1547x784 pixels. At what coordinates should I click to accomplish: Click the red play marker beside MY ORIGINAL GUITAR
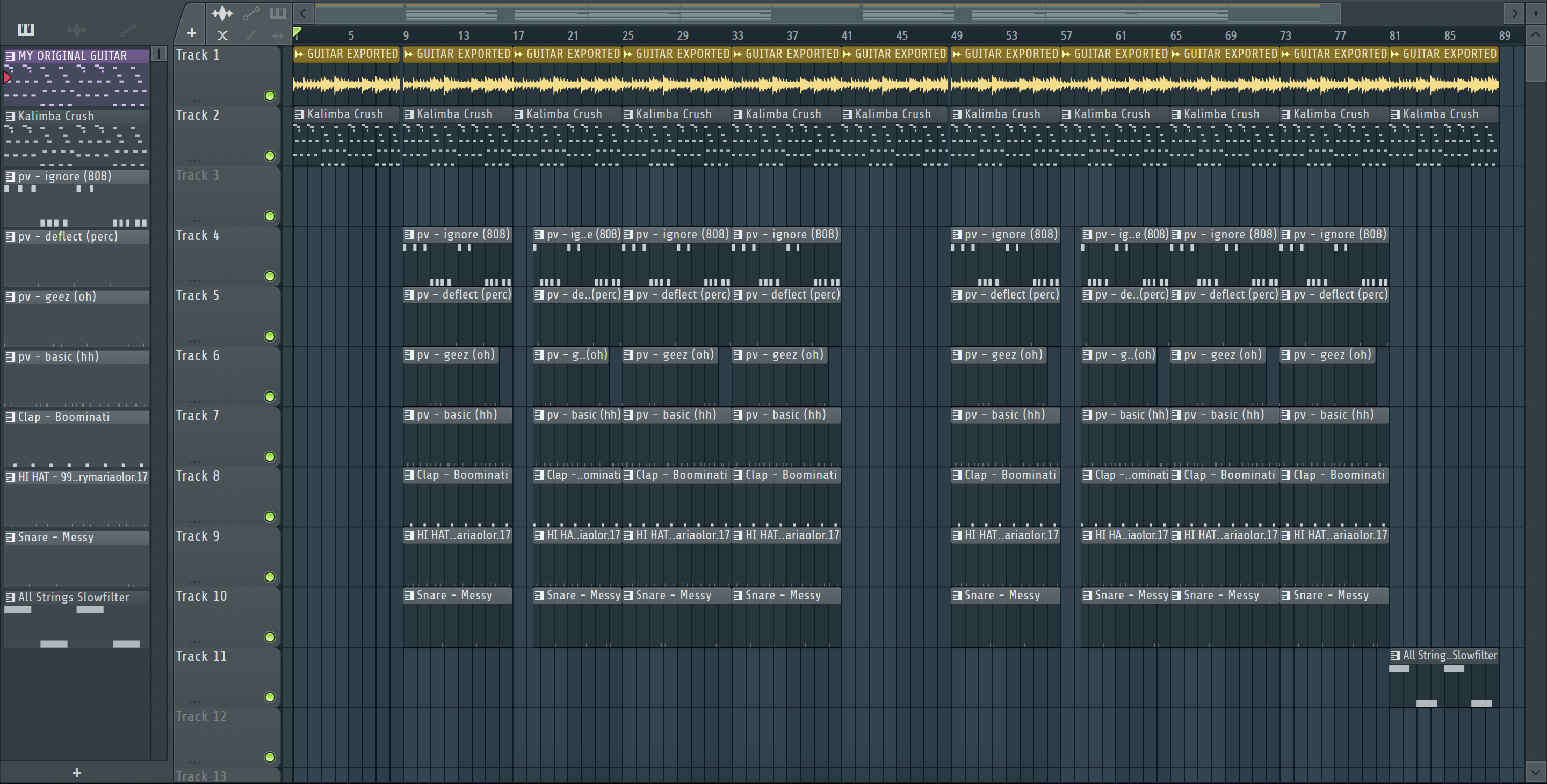(x=7, y=77)
